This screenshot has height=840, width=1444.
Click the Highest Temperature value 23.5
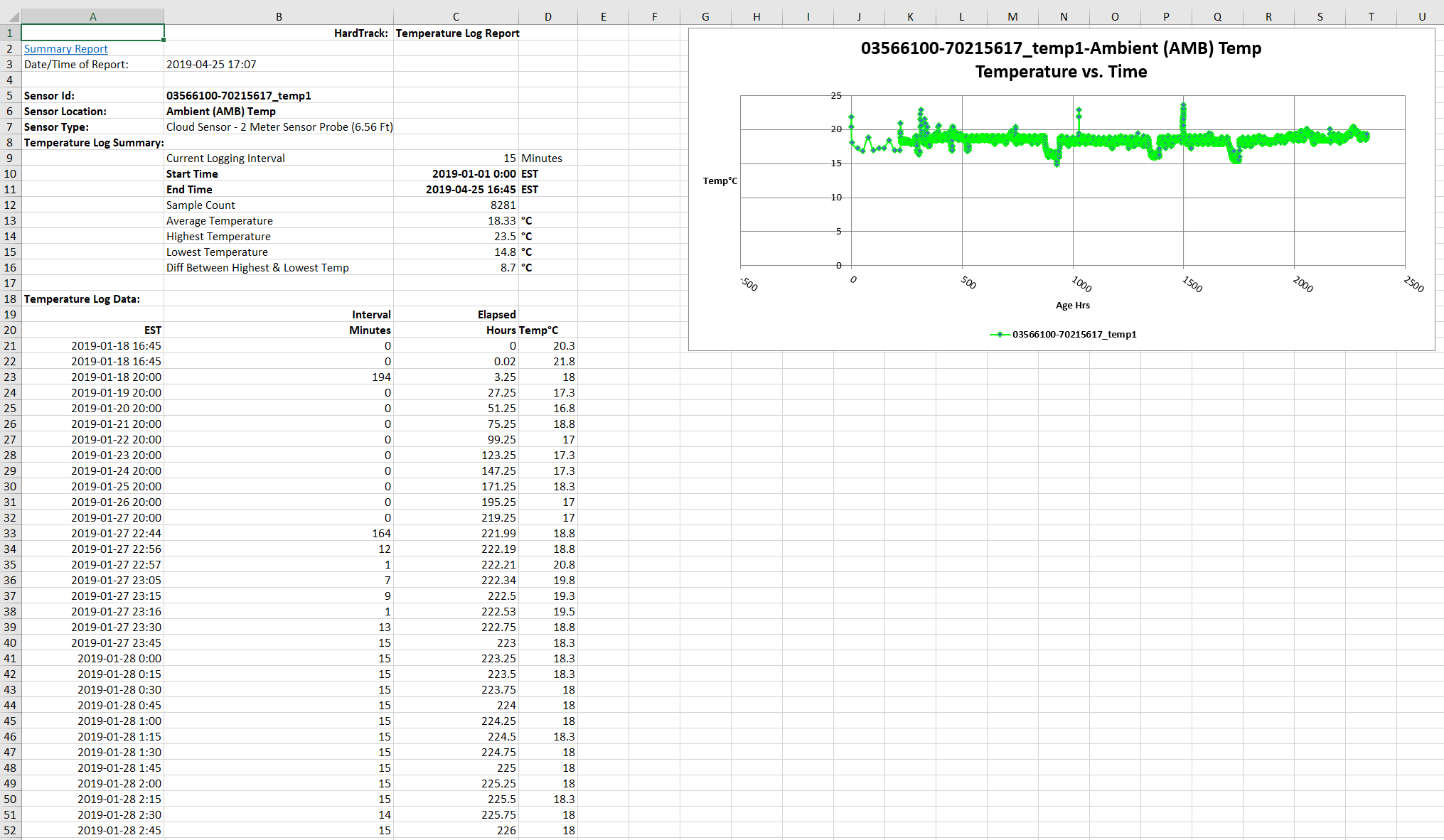point(505,237)
